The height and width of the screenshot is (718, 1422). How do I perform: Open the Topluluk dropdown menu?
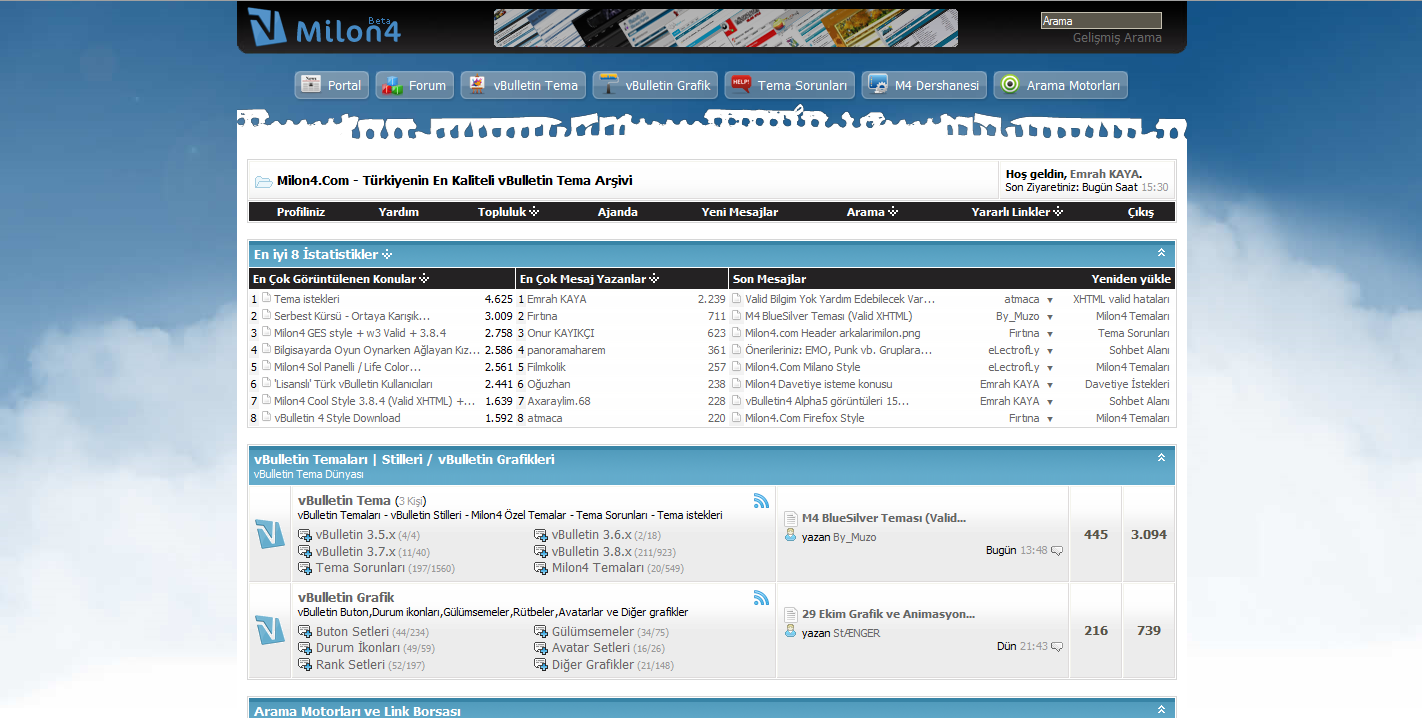(x=508, y=212)
